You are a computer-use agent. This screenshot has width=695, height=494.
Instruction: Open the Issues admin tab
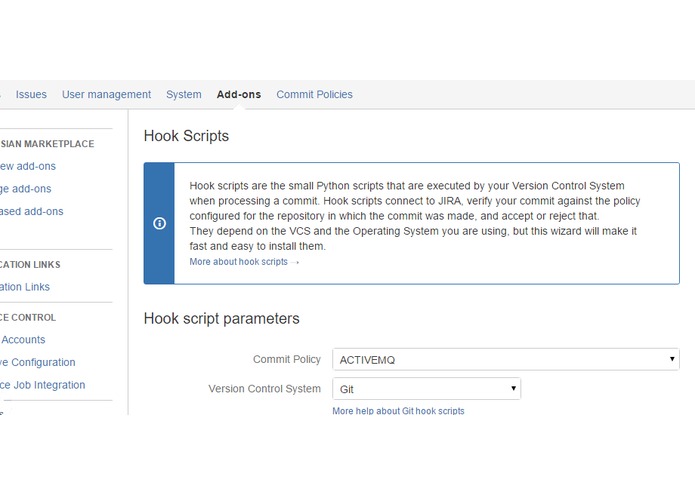31,94
